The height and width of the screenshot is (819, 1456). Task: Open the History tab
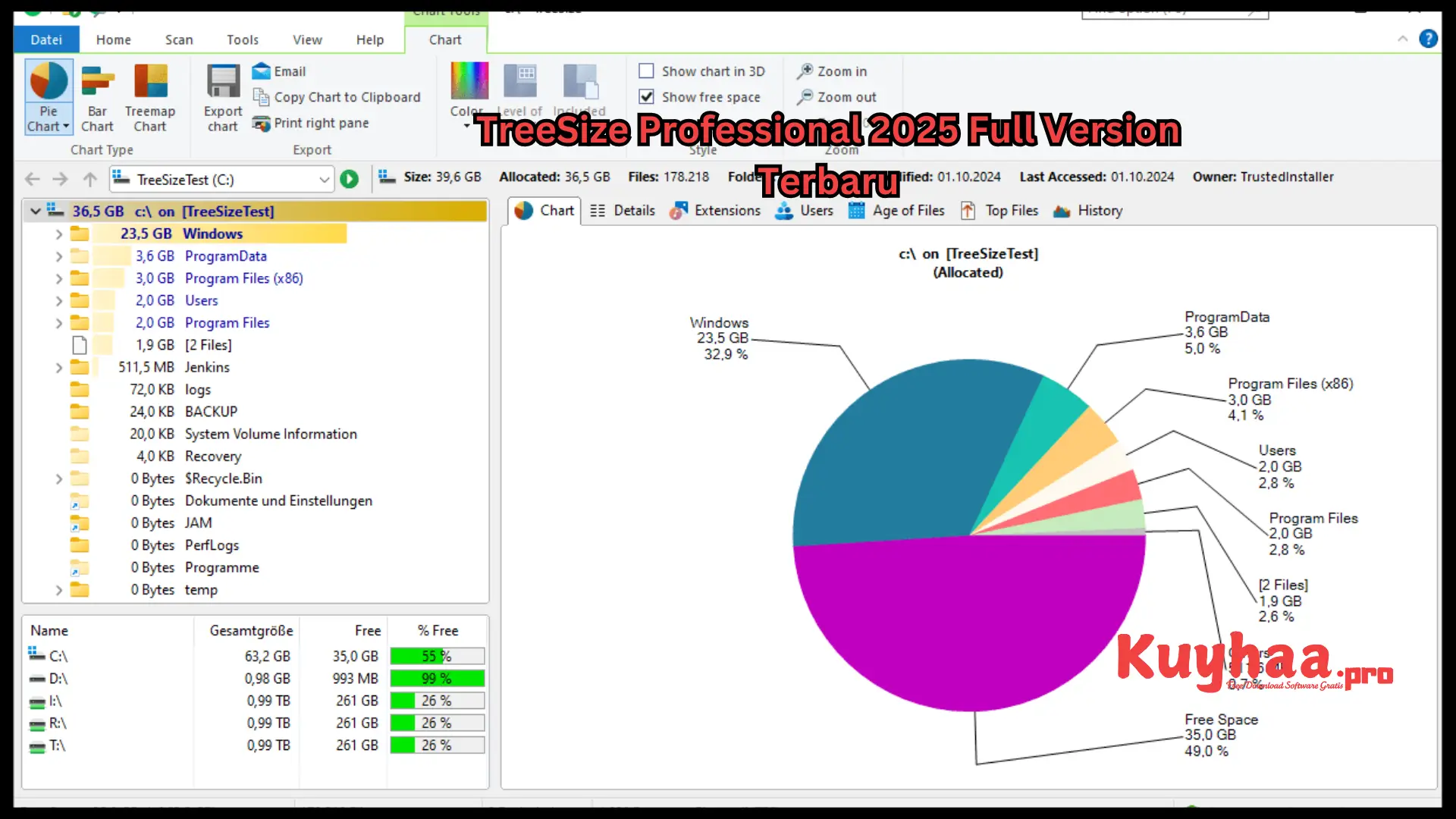(x=1087, y=211)
